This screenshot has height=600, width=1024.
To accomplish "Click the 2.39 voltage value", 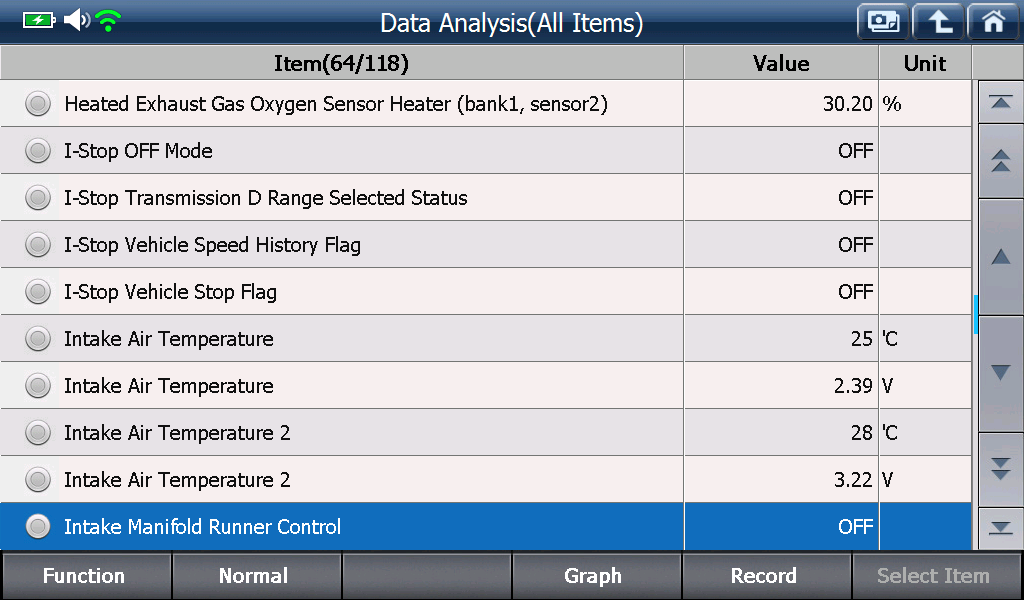I will click(853, 386).
